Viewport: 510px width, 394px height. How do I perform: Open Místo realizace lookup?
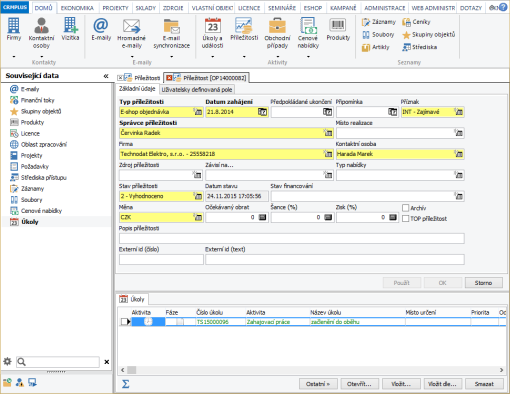(x=459, y=133)
